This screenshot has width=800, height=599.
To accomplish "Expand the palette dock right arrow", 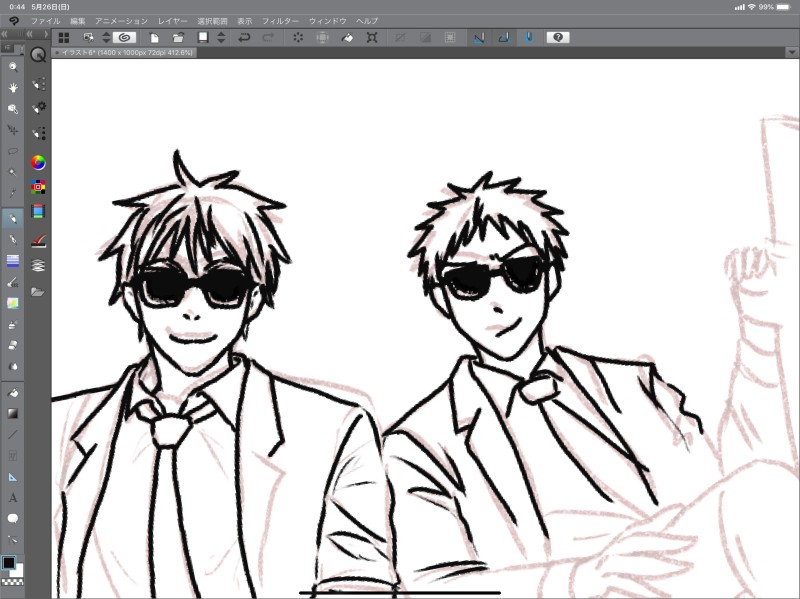I will 45,34.
